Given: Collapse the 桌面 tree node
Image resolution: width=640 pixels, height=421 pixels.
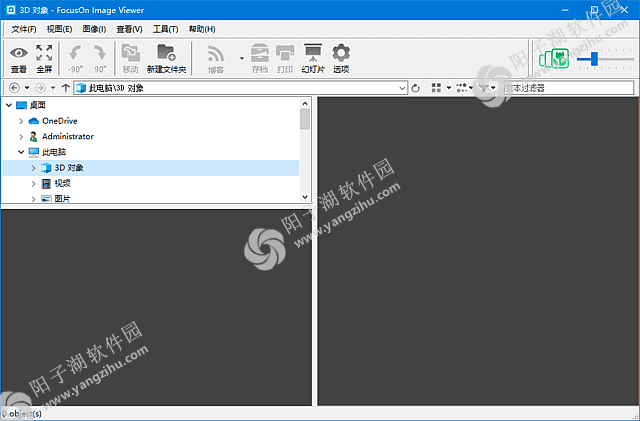Looking at the screenshot, I should point(9,105).
